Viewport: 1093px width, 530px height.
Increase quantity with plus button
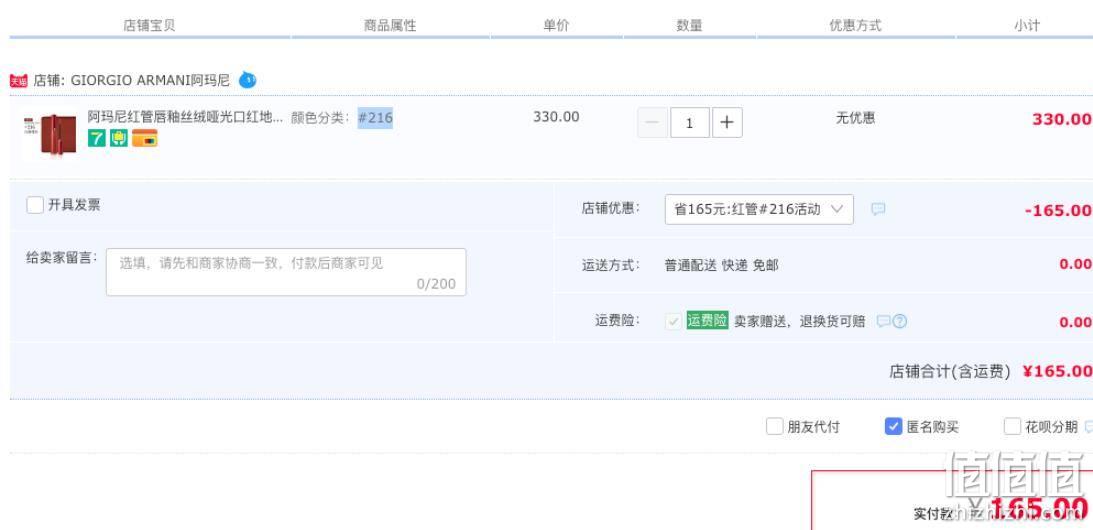click(x=727, y=123)
